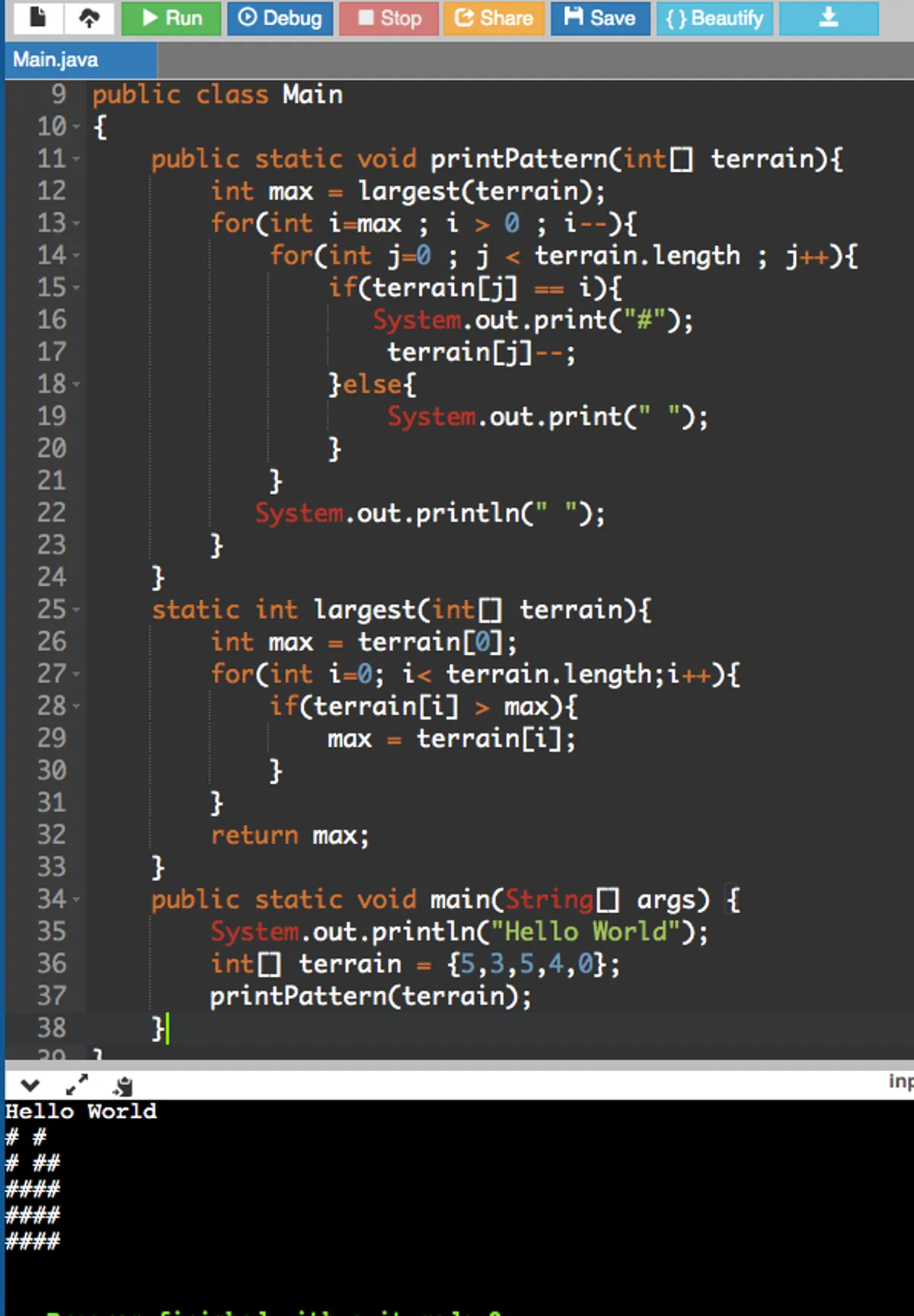Viewport: 914px width, 1316px height.
Task: Switch to the Main.java tab
Action: tap(56, 59)
